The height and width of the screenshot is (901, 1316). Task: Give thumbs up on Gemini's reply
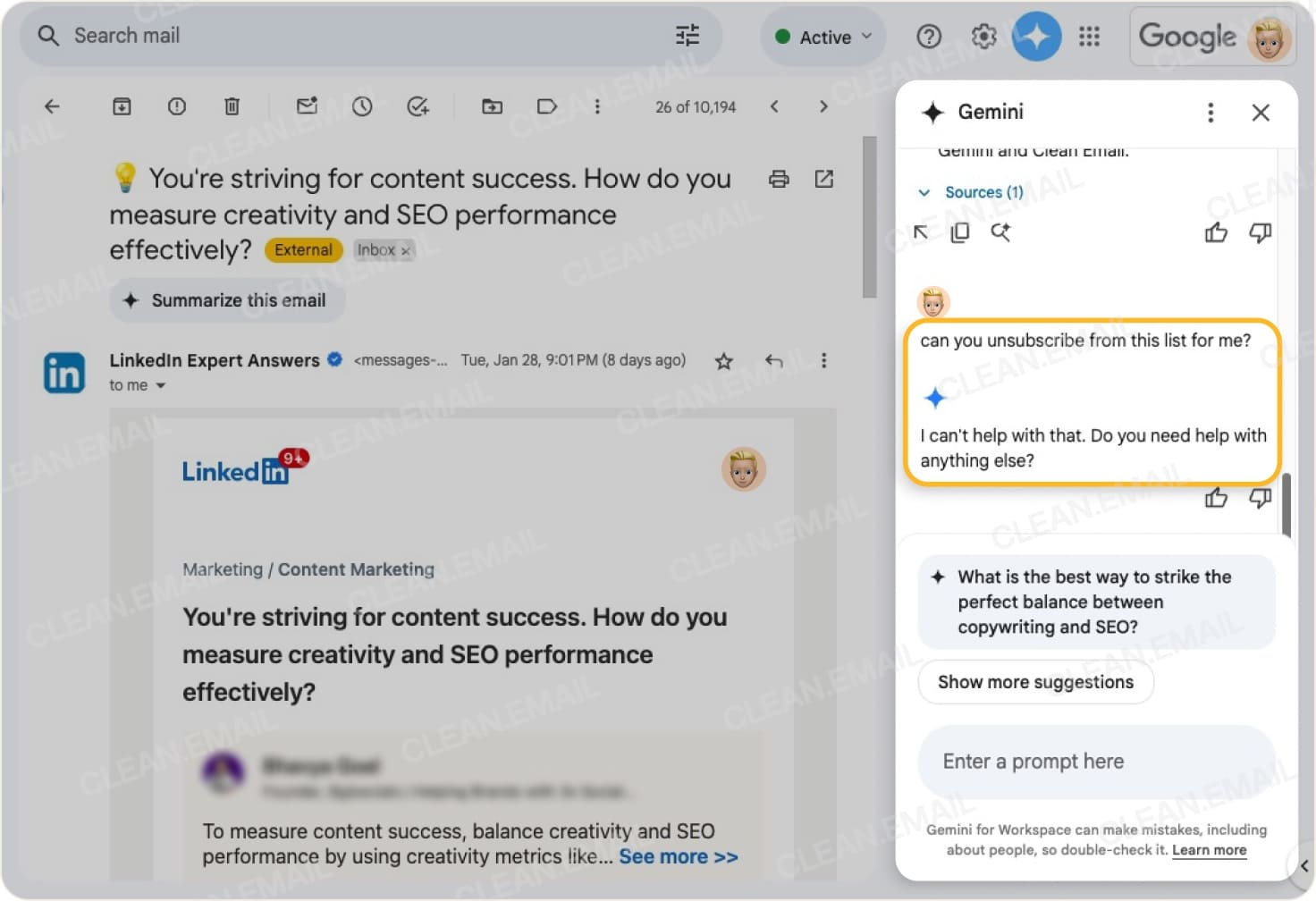pyautogui.click(x=1215, y=498)
